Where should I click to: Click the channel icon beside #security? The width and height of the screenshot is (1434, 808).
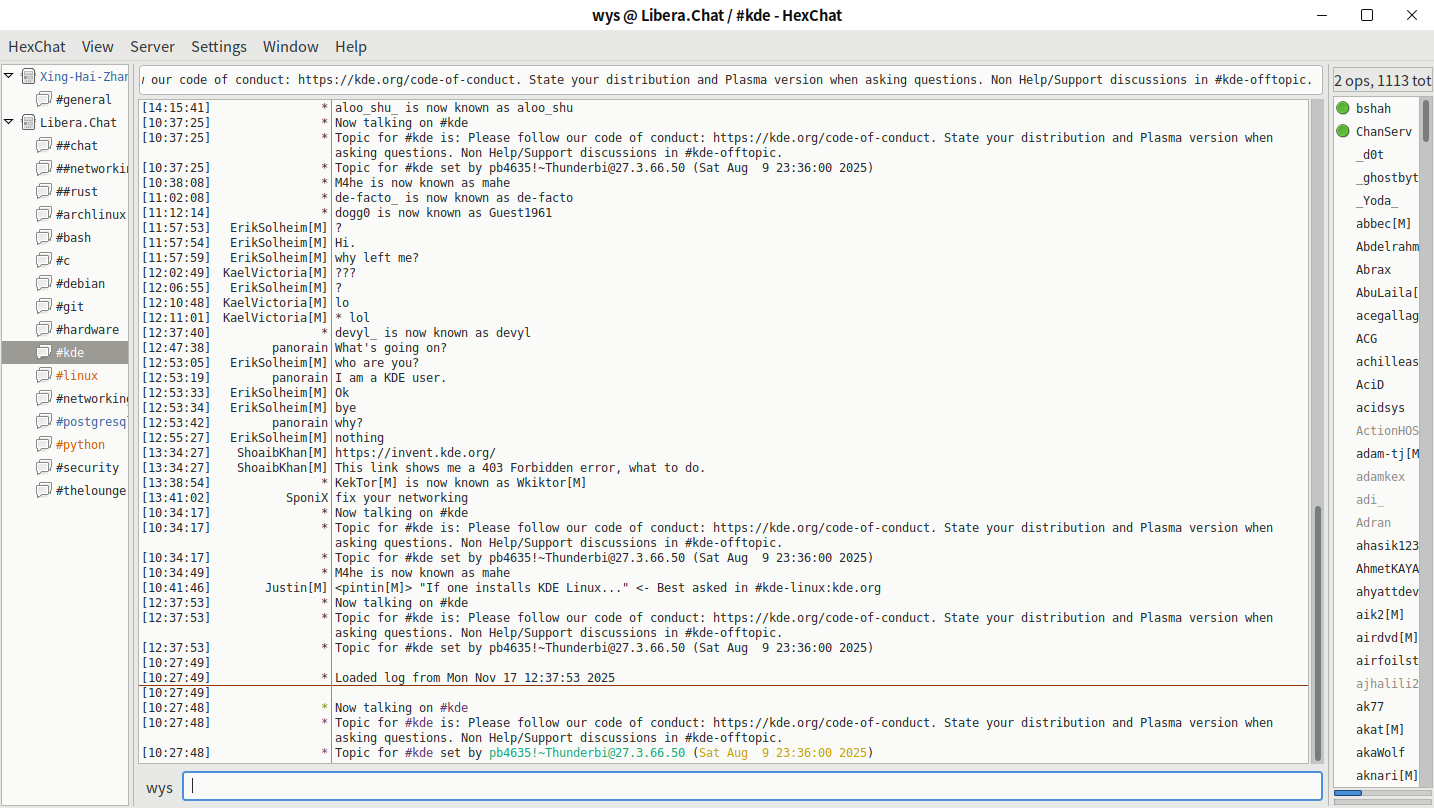[x=43, y=467]
